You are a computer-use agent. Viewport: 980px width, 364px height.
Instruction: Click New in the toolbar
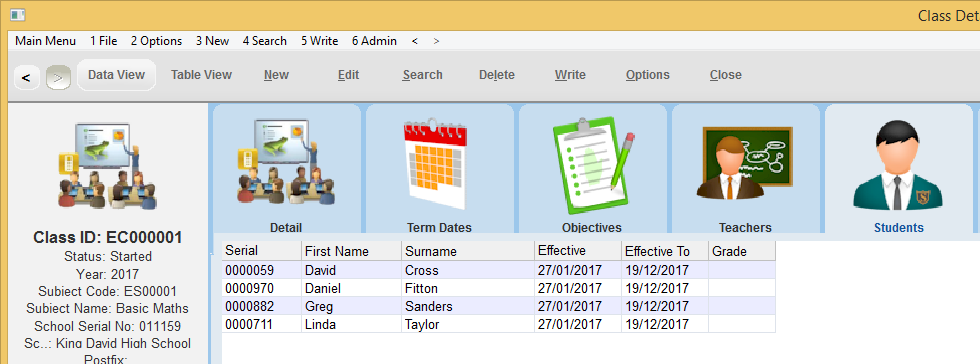point(276,75)
